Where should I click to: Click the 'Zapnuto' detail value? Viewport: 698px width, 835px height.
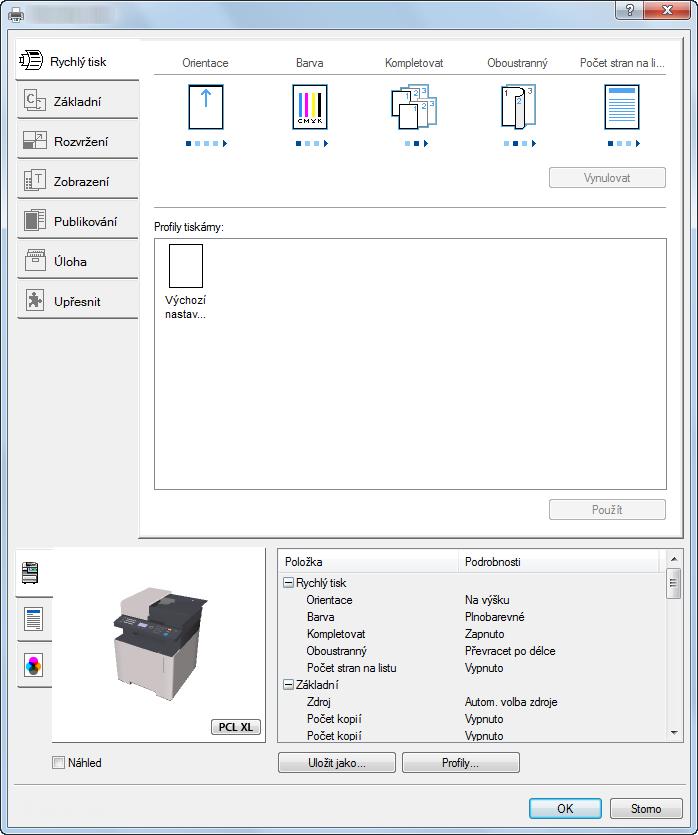pyautogui.click(x=484, y=634)
